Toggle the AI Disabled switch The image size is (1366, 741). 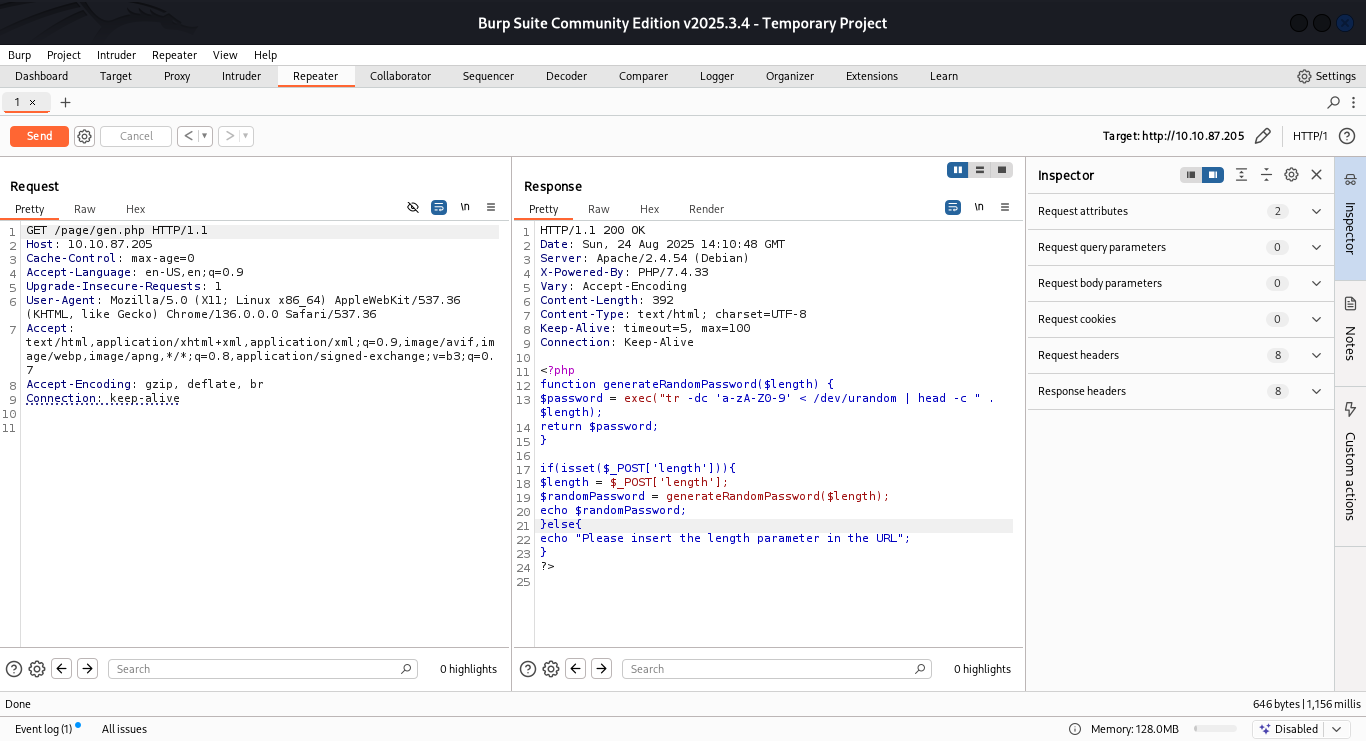(x=1289, y=729)
